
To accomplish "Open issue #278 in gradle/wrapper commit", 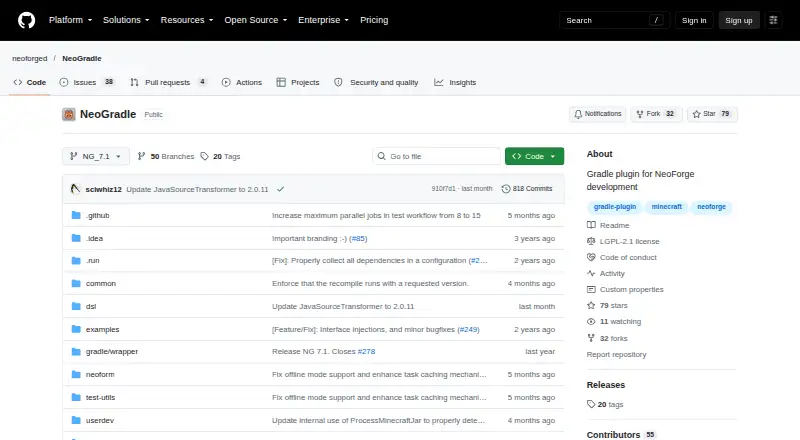I will pyautogui.click(x=366, y=351).
